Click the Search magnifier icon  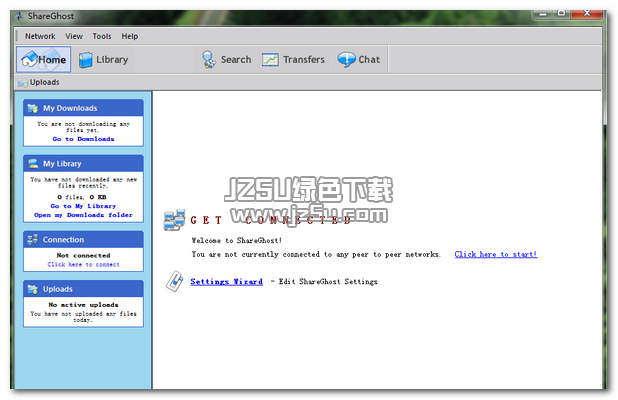pyautogui.click(x=208, y=60)
